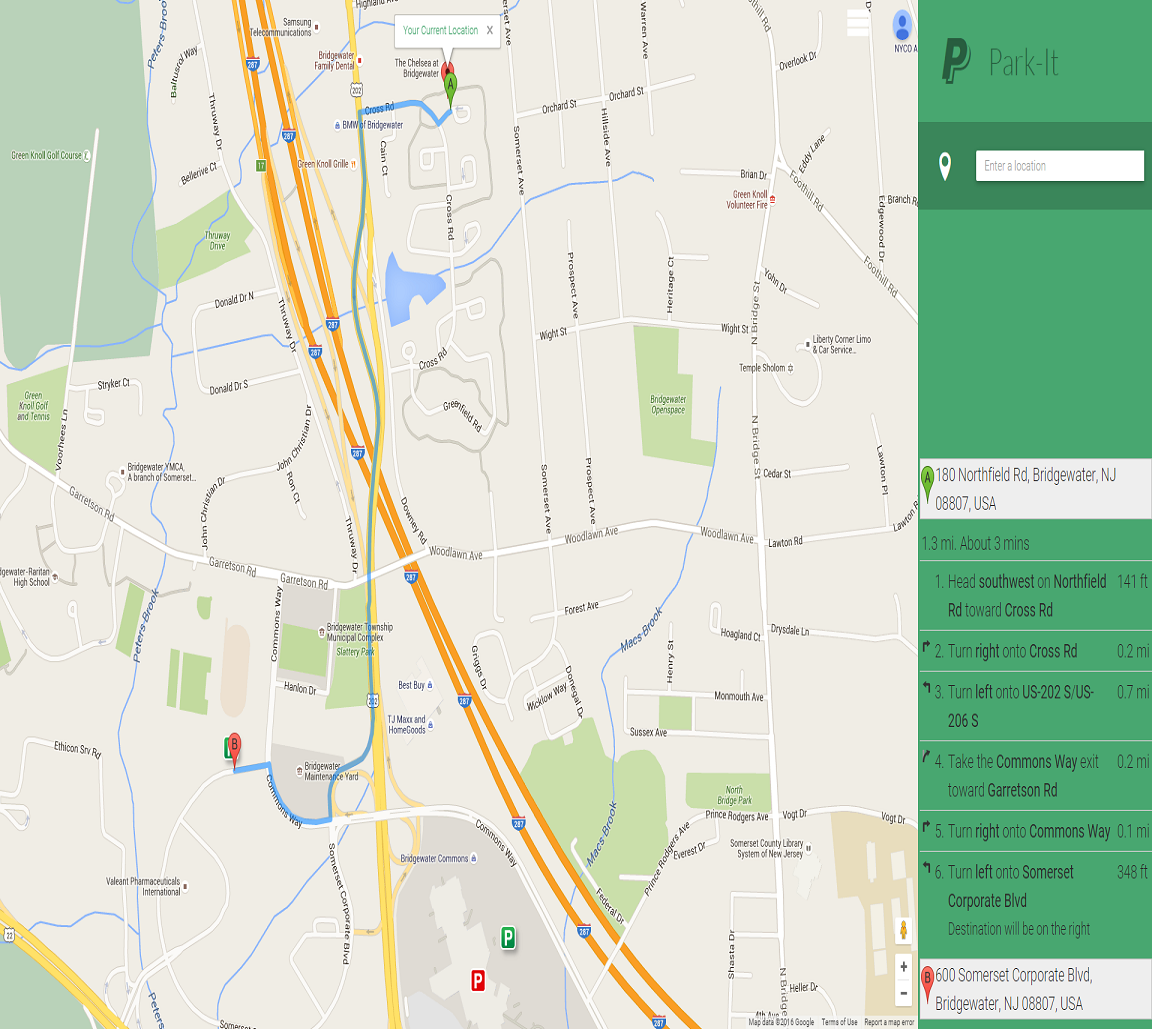Click the Somerset County Library label

click(766, 848)
